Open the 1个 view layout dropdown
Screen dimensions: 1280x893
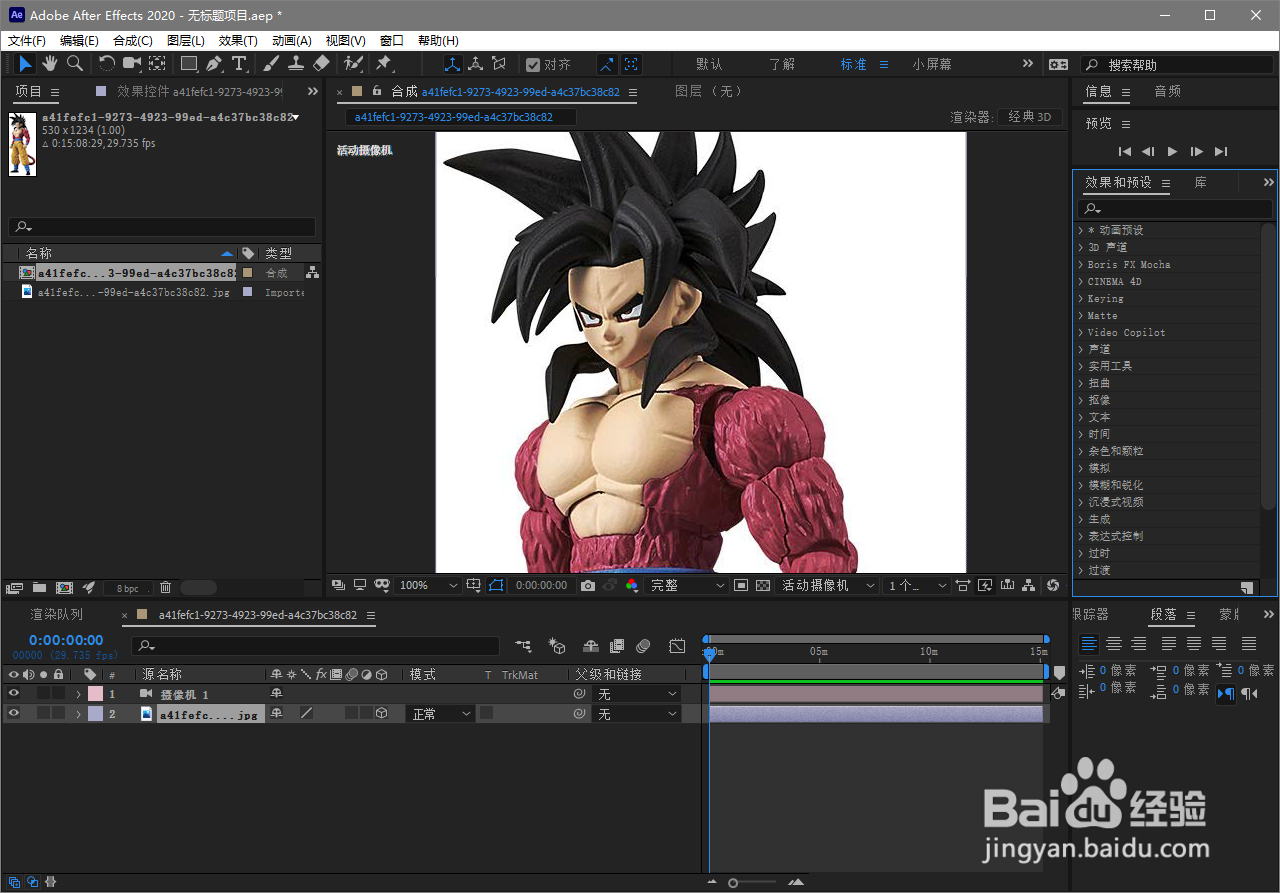917,585
